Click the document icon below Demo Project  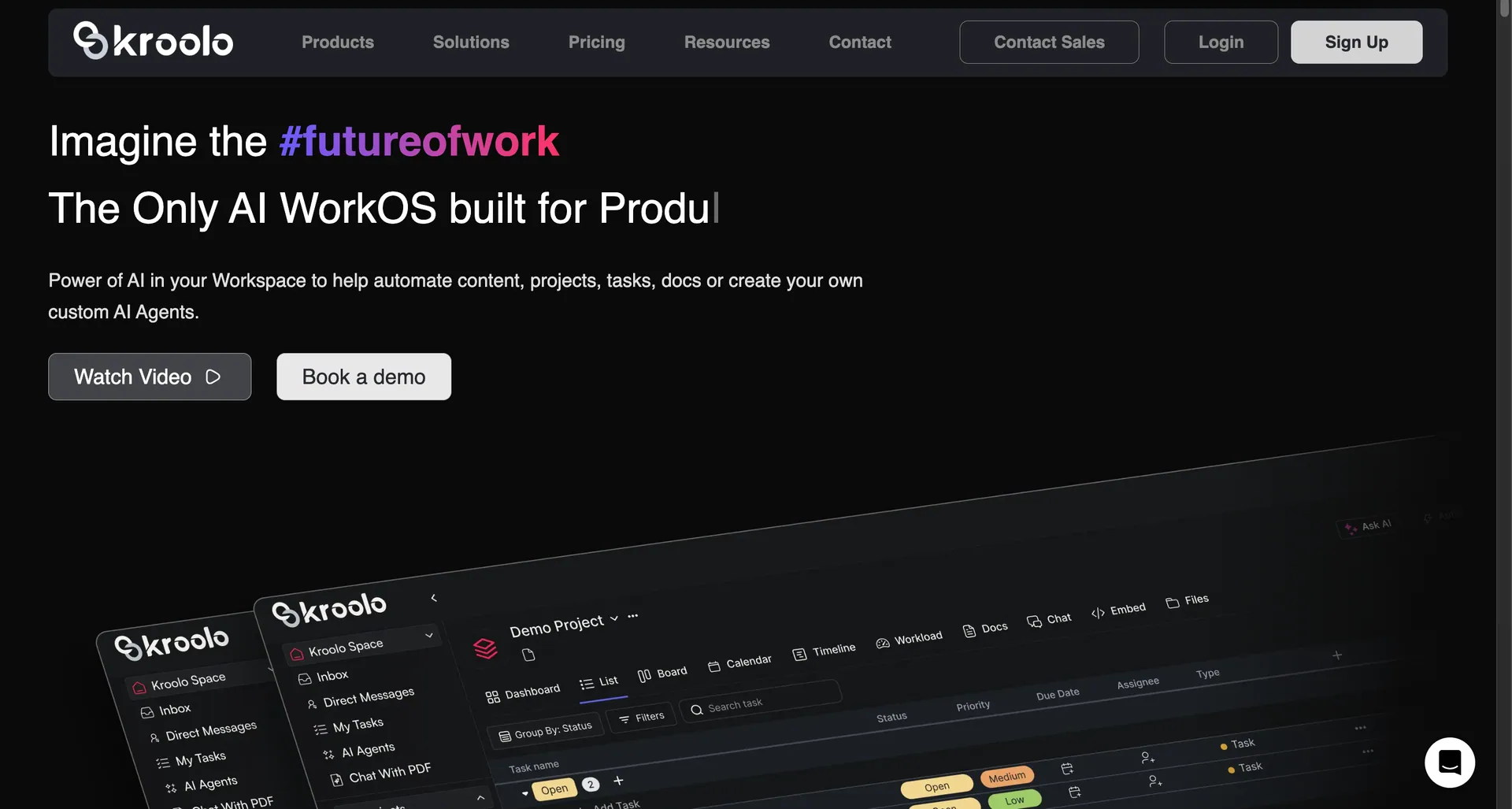pos(528,655)
